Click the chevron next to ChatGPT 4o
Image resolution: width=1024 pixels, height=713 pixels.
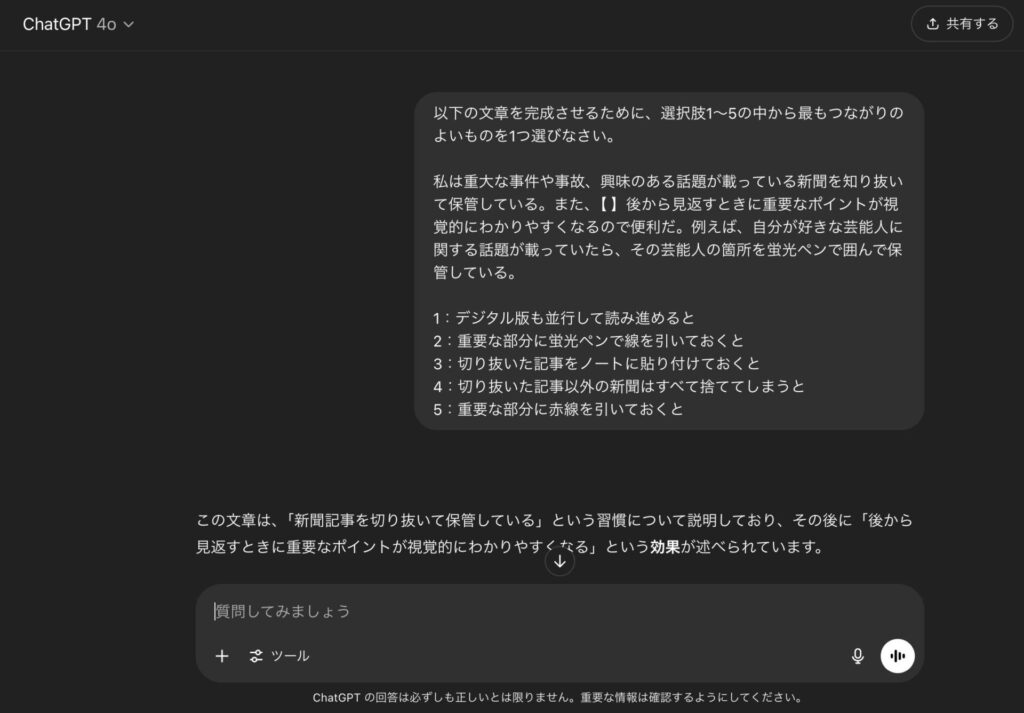(x=129, y=25)
